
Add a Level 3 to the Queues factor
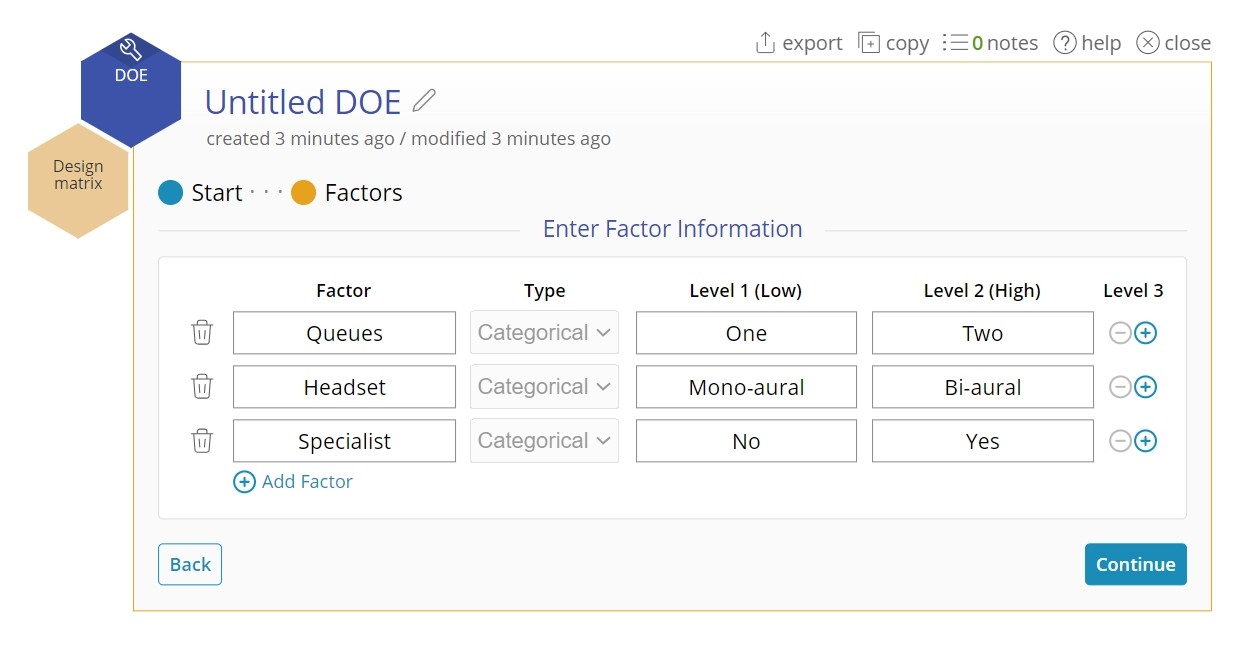pyautogui.click(x=1146, y=333)
